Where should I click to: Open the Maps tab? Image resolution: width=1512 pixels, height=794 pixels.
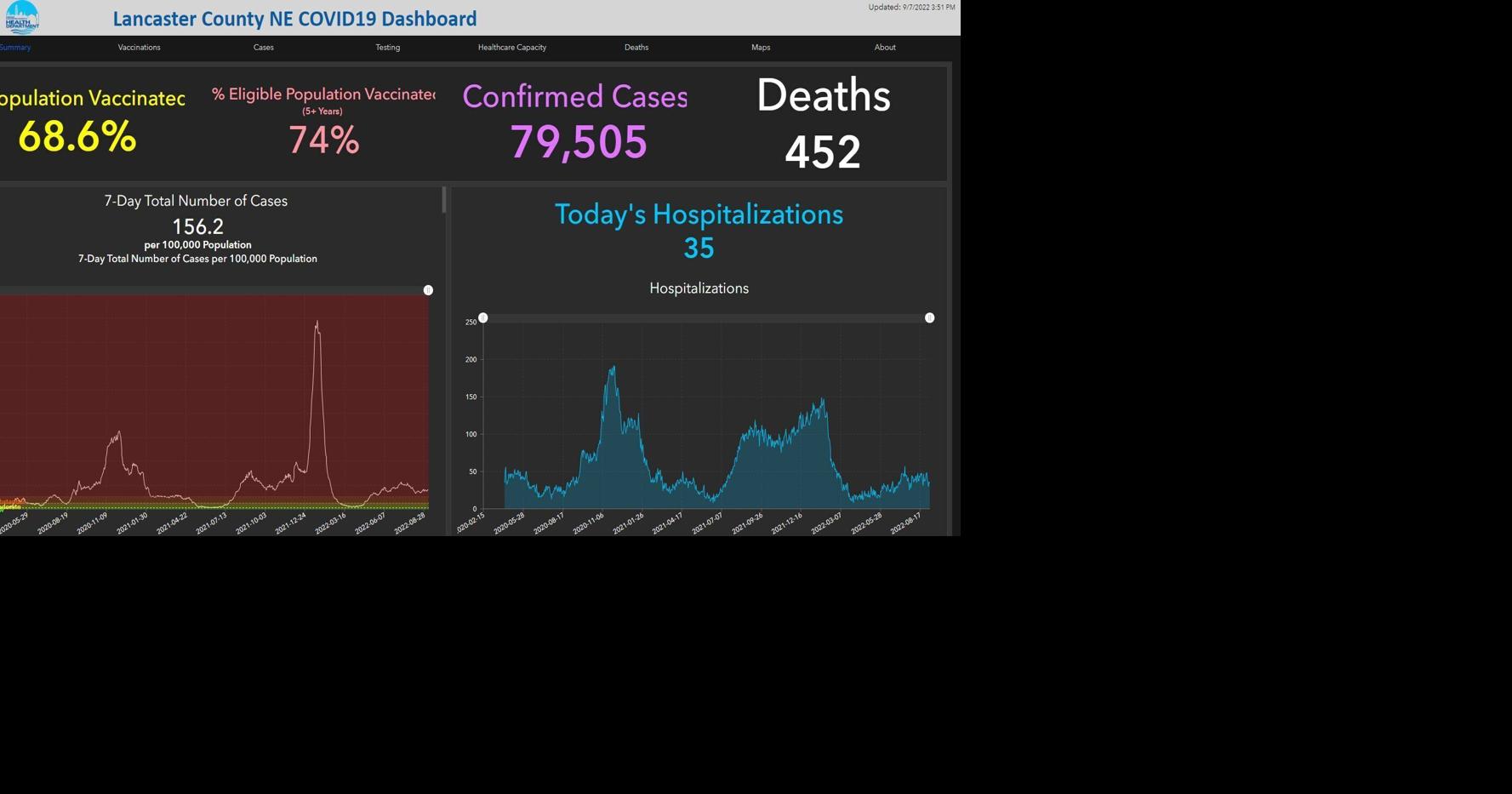tap(760, 48)
